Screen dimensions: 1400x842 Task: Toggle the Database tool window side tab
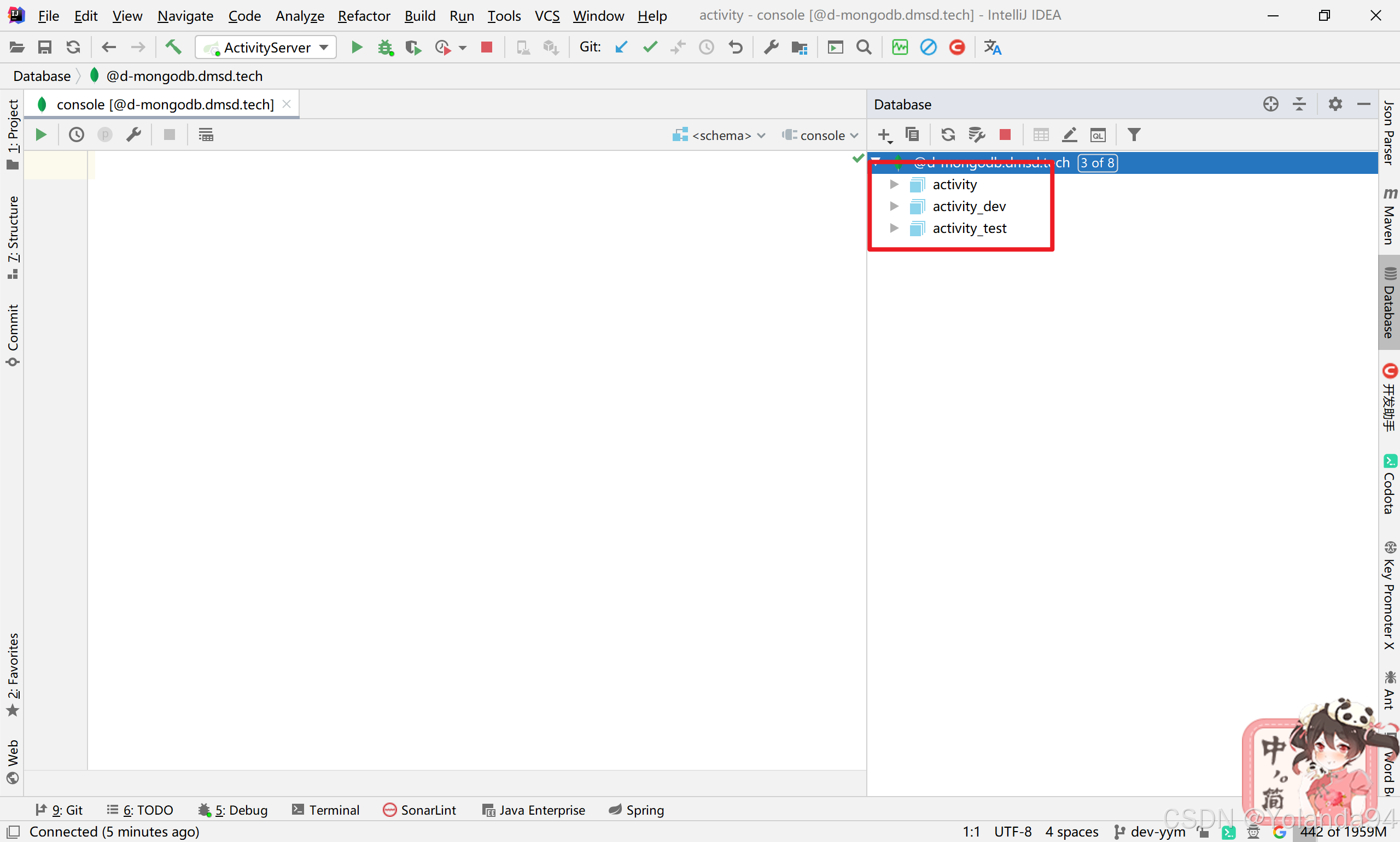tap(1389, 303)
